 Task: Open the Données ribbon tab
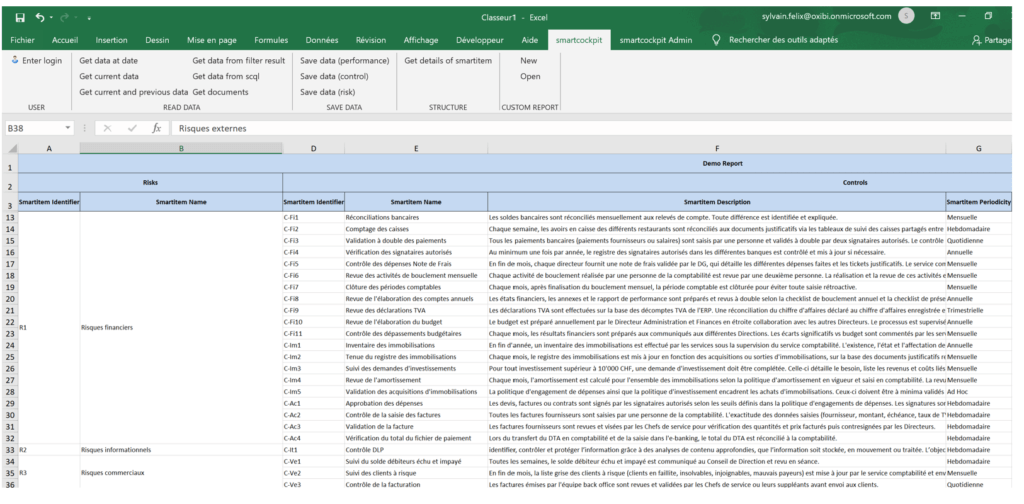pyautogui.click(x=321, y=40)
